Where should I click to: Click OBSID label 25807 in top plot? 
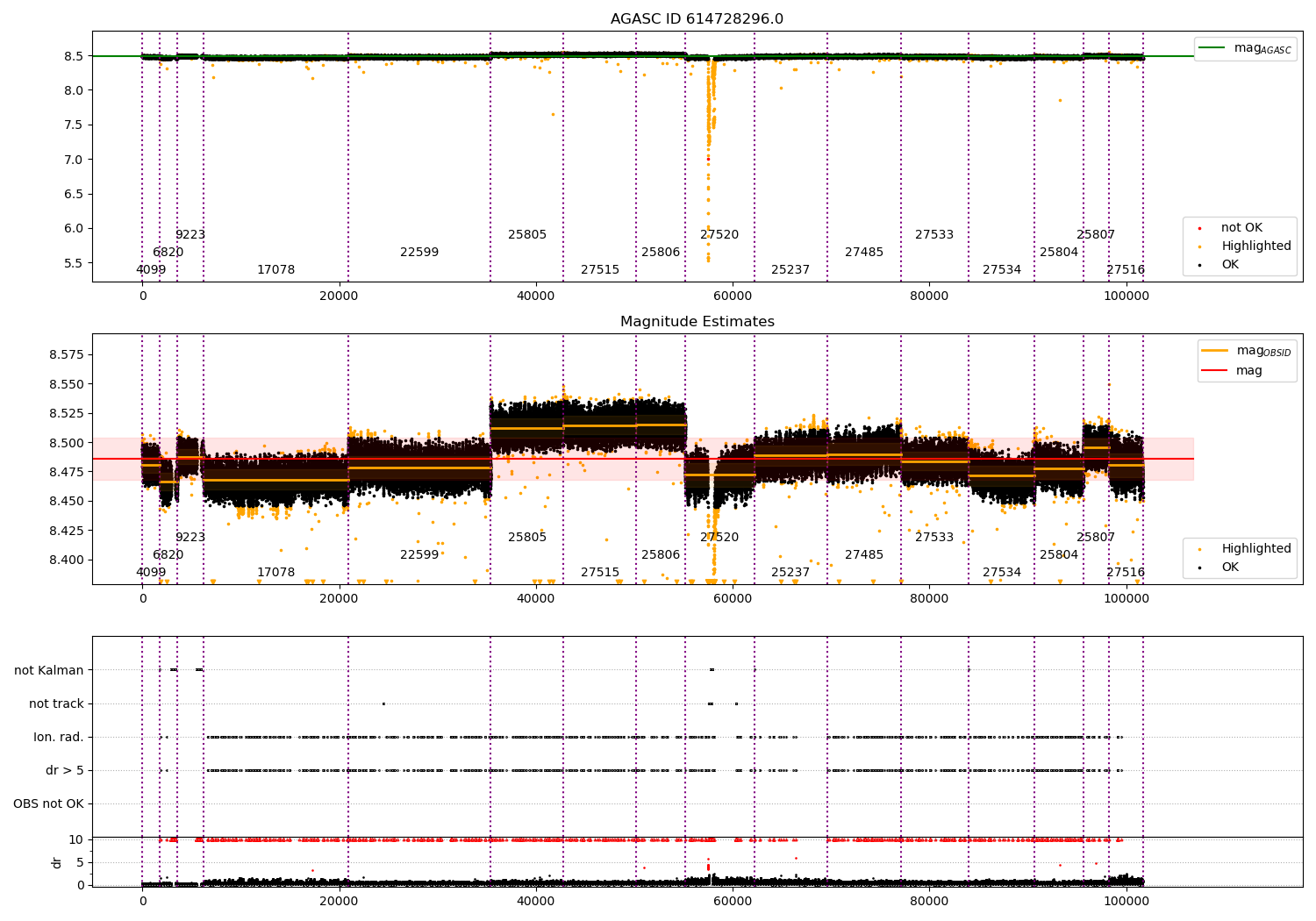pyautogui.click(x=1096, y=235)
